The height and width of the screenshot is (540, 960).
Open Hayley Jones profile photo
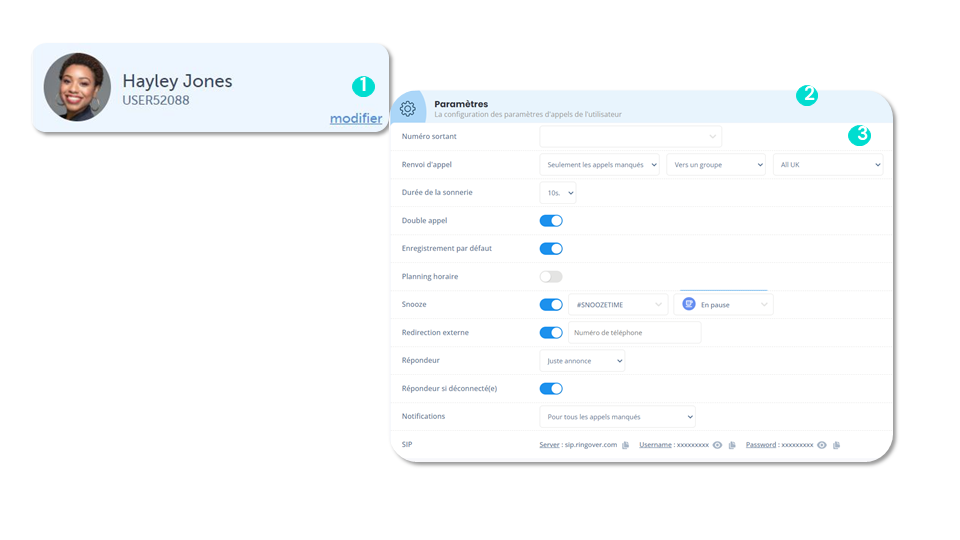(77, 87)
